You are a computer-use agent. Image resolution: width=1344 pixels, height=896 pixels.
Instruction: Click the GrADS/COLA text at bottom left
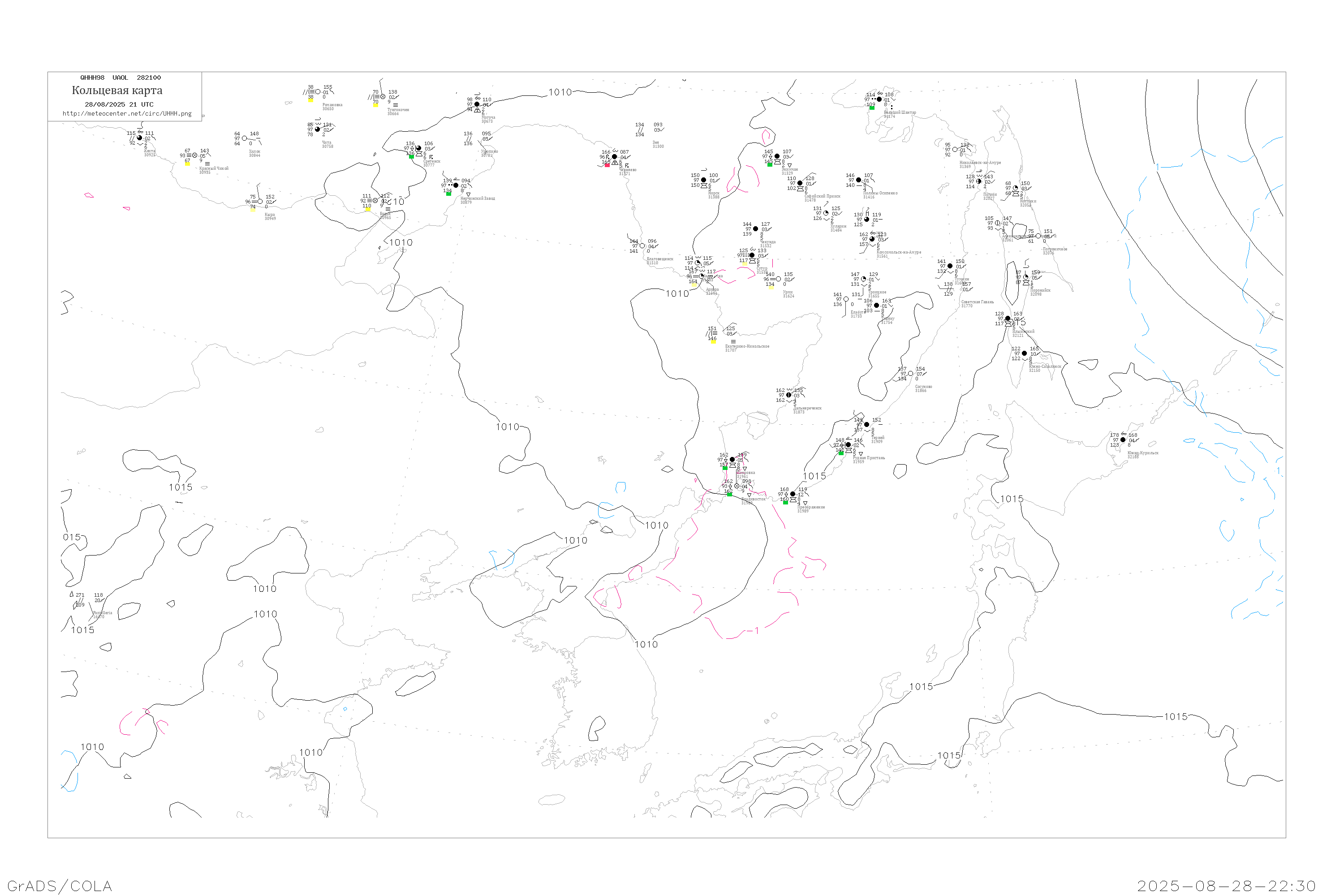tap(60, 886)
